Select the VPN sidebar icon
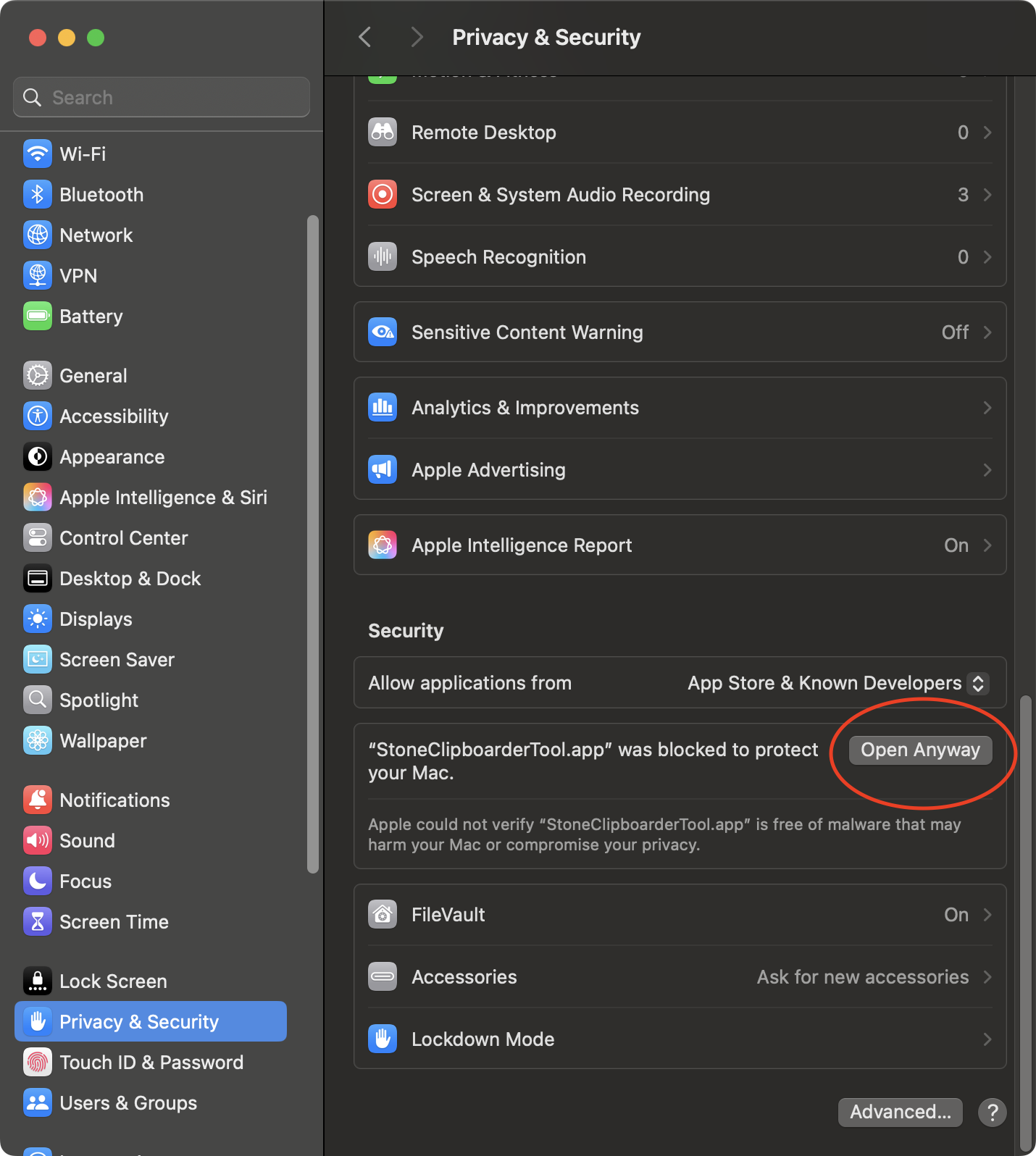Image resolution: width=1036 pixels, height=1156 pixels. pyautogui.click(x=38, y=275)
